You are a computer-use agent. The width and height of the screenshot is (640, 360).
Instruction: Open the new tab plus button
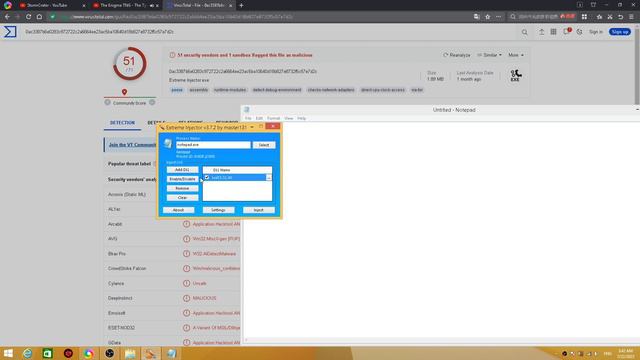(x=241, y=5)
